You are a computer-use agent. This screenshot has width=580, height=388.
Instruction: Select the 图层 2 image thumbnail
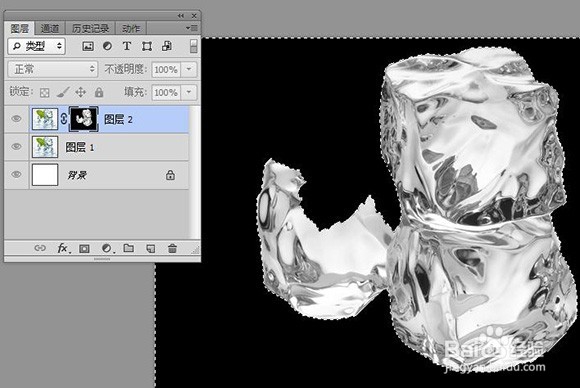click(x=45, y=119)
